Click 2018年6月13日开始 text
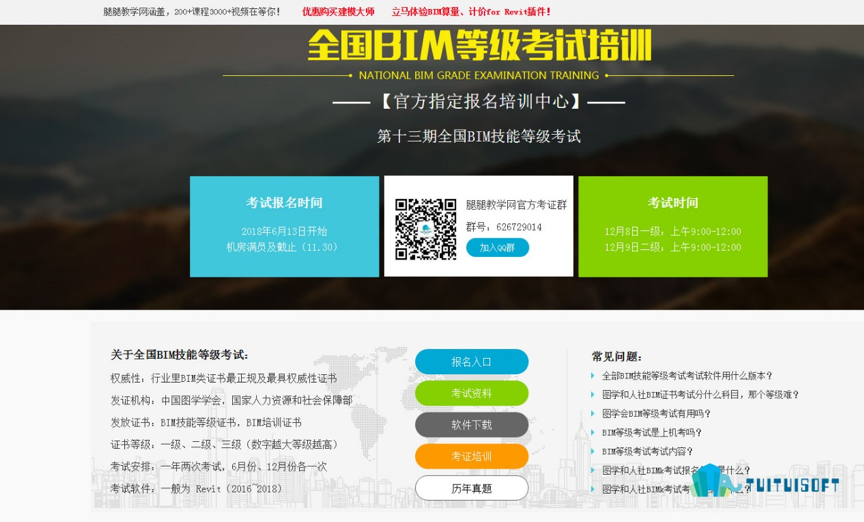The width and height of the screenshot is (864, 522). point(284,232)
